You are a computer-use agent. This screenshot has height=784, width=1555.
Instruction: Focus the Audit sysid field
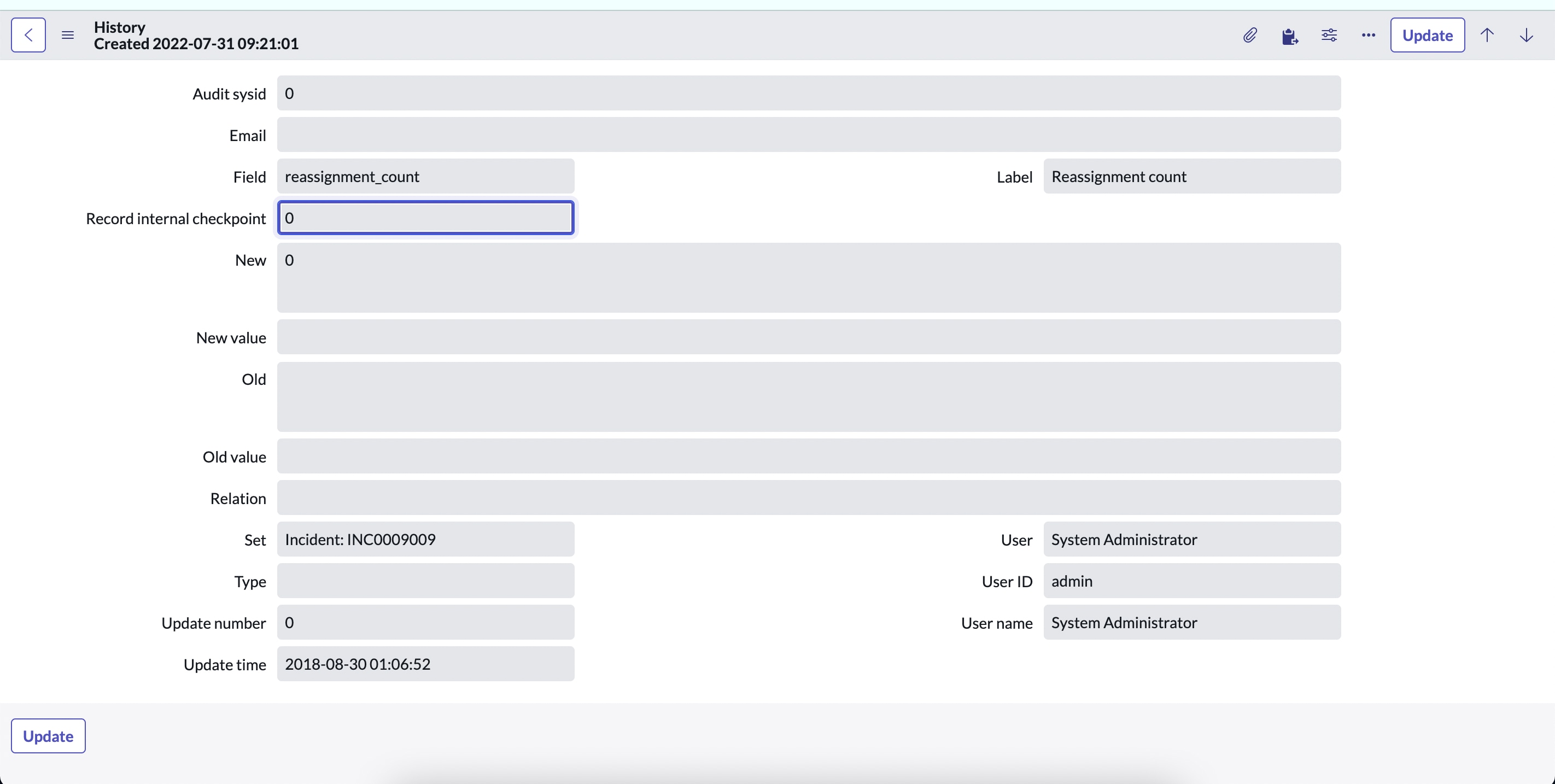click(x=809, y=93)
